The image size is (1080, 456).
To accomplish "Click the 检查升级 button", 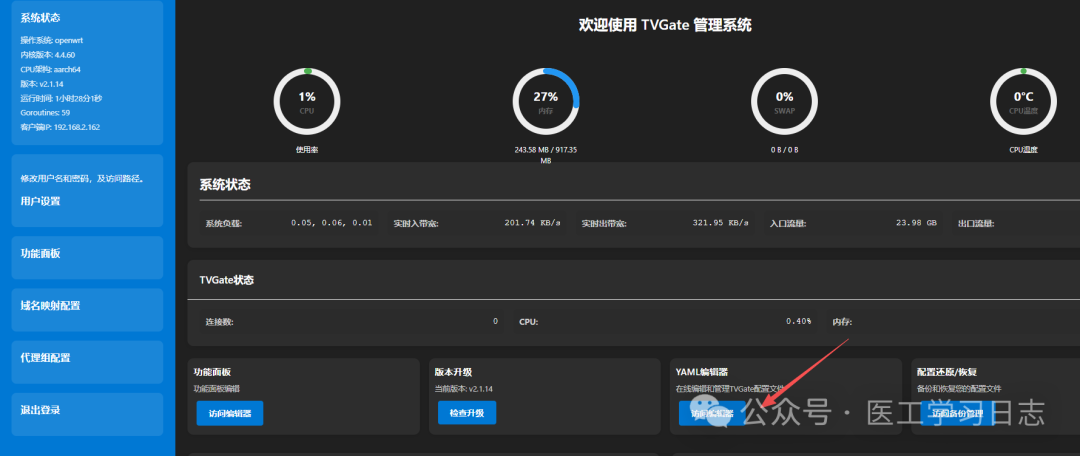I will [466, 413].
